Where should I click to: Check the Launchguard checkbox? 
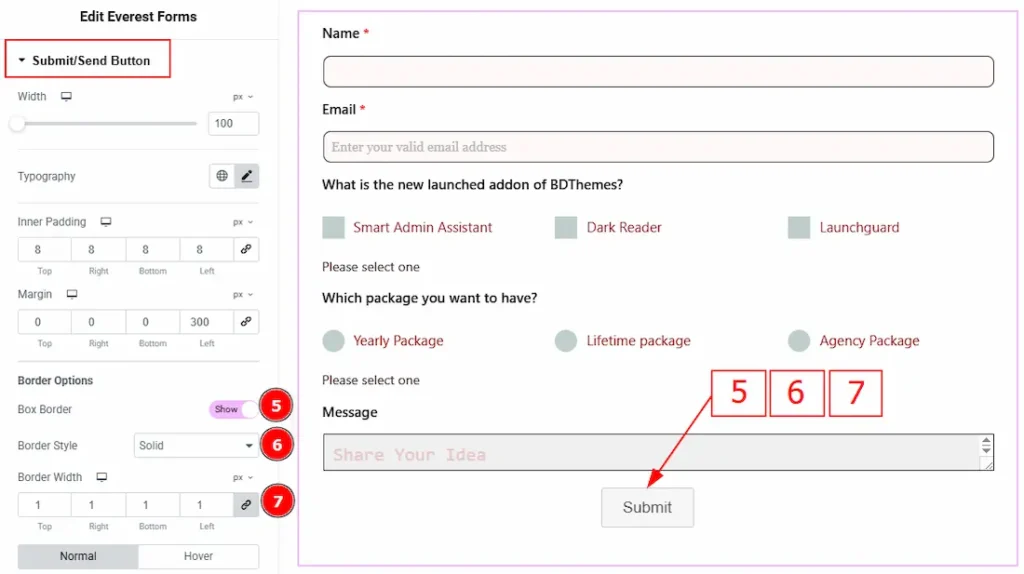[799, 227]
